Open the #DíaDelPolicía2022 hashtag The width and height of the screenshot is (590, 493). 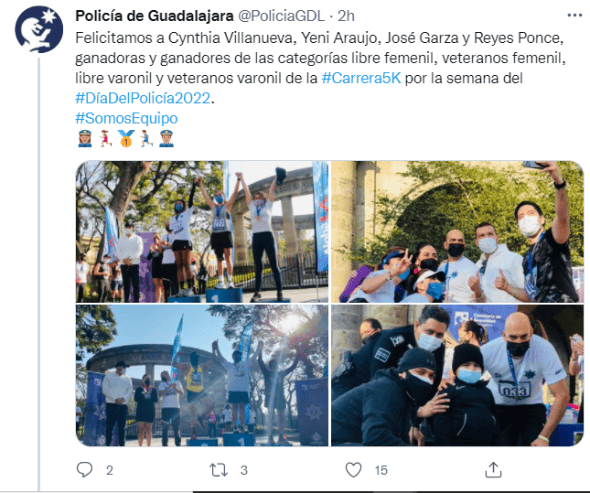pos(143,98)
